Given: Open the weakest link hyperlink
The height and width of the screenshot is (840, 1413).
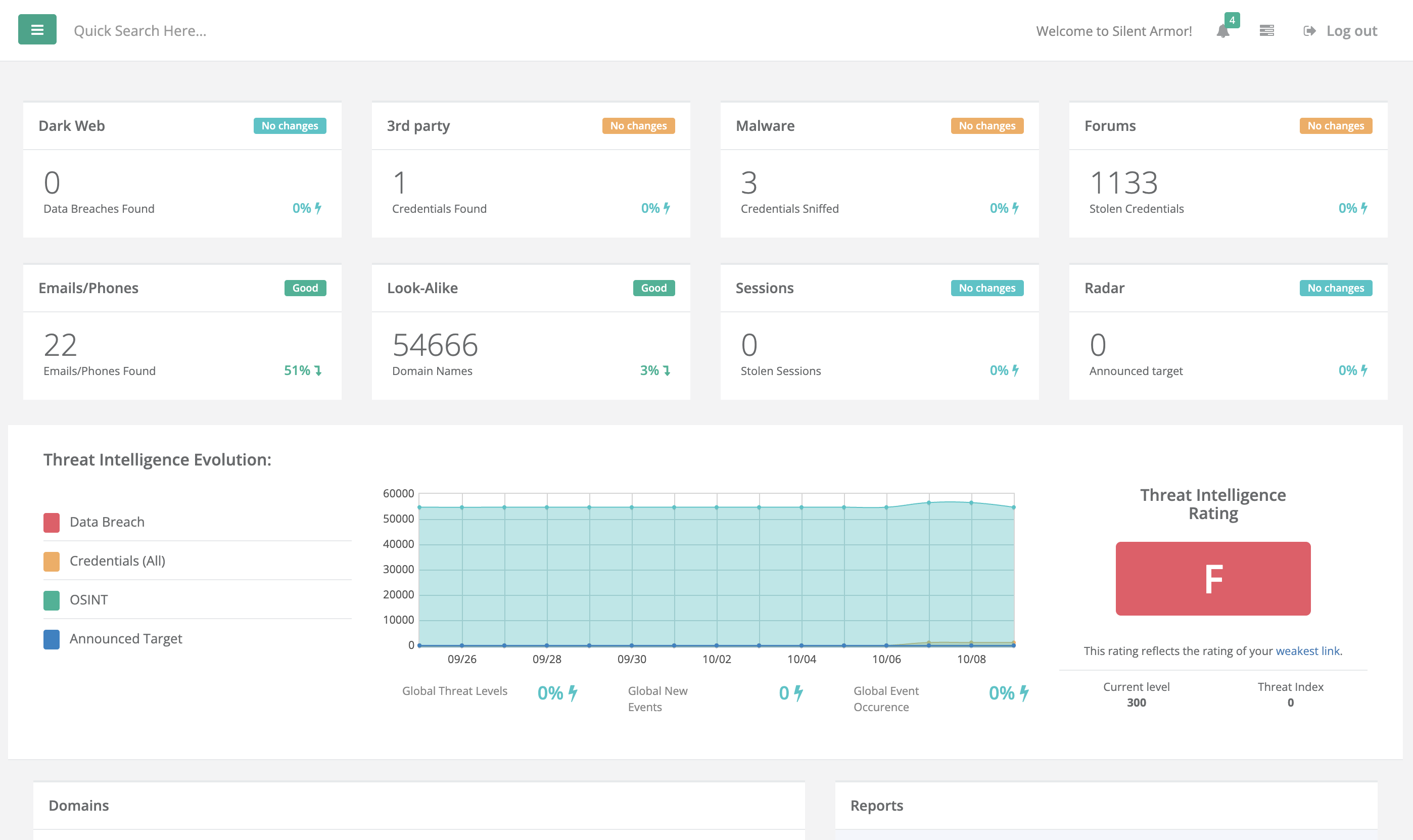Looking at the screenshot, I should tap(1307, 651).
